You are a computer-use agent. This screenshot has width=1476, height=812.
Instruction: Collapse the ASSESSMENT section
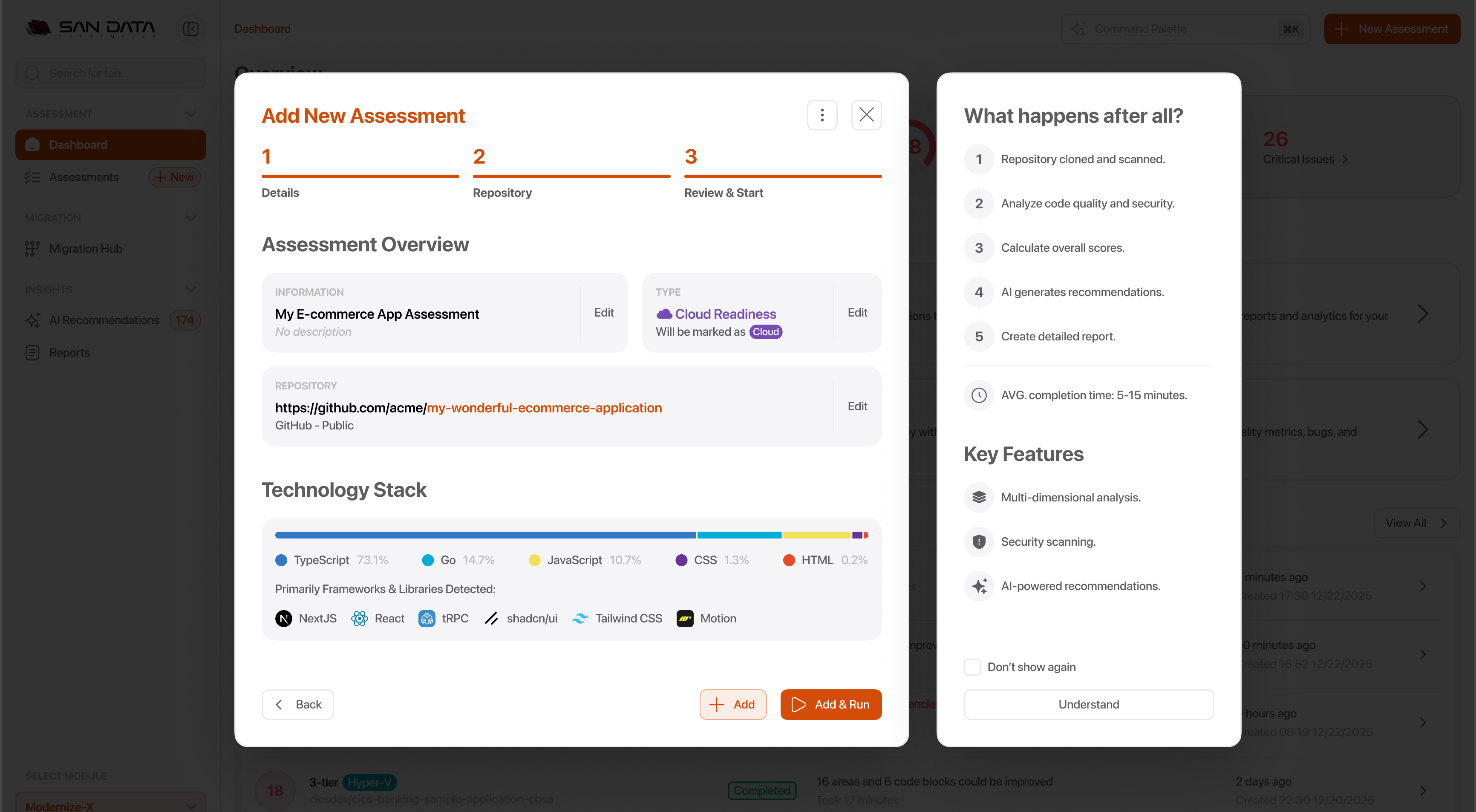click(191, 113)
